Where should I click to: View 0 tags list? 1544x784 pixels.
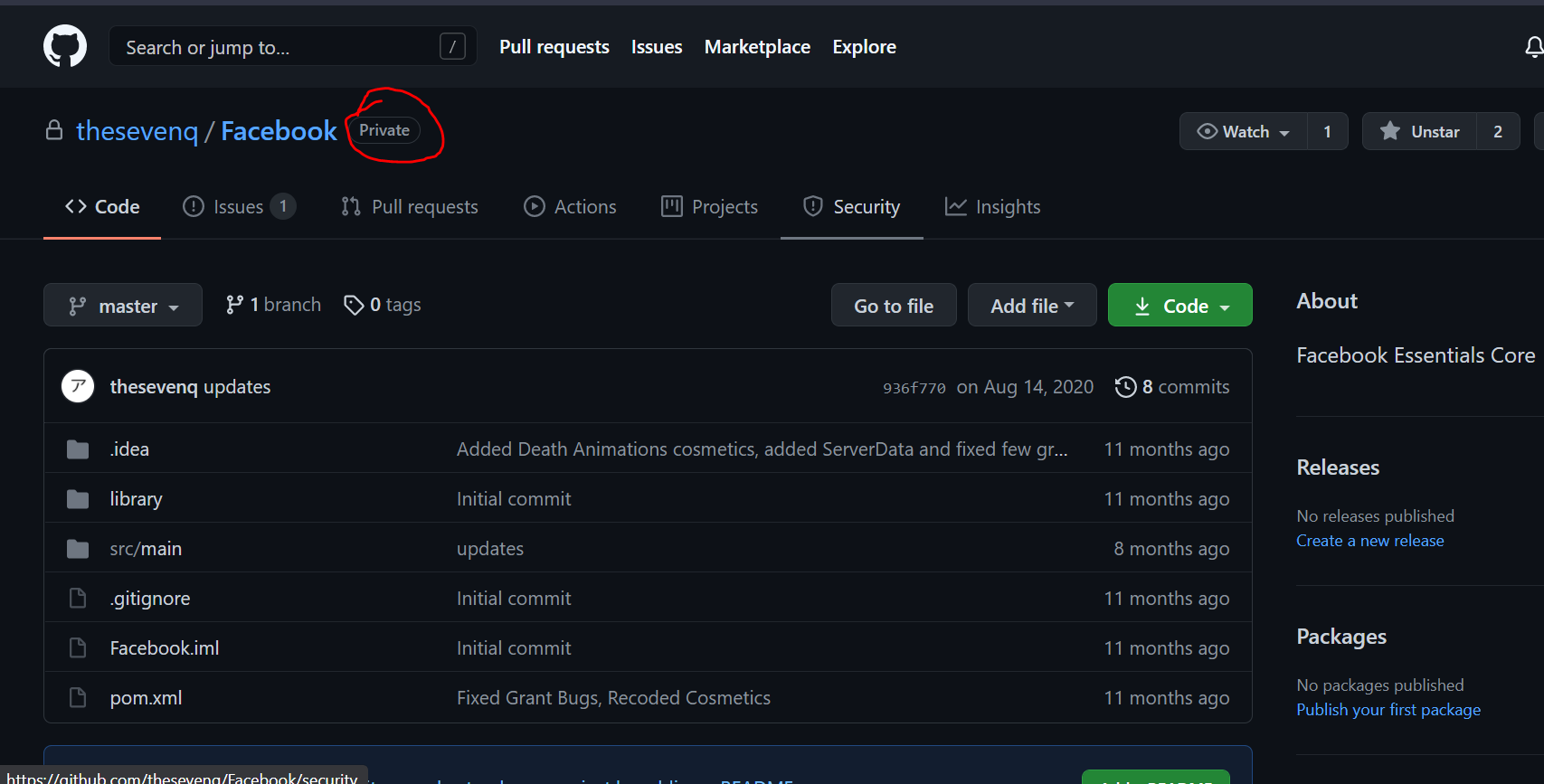point(383,305)
